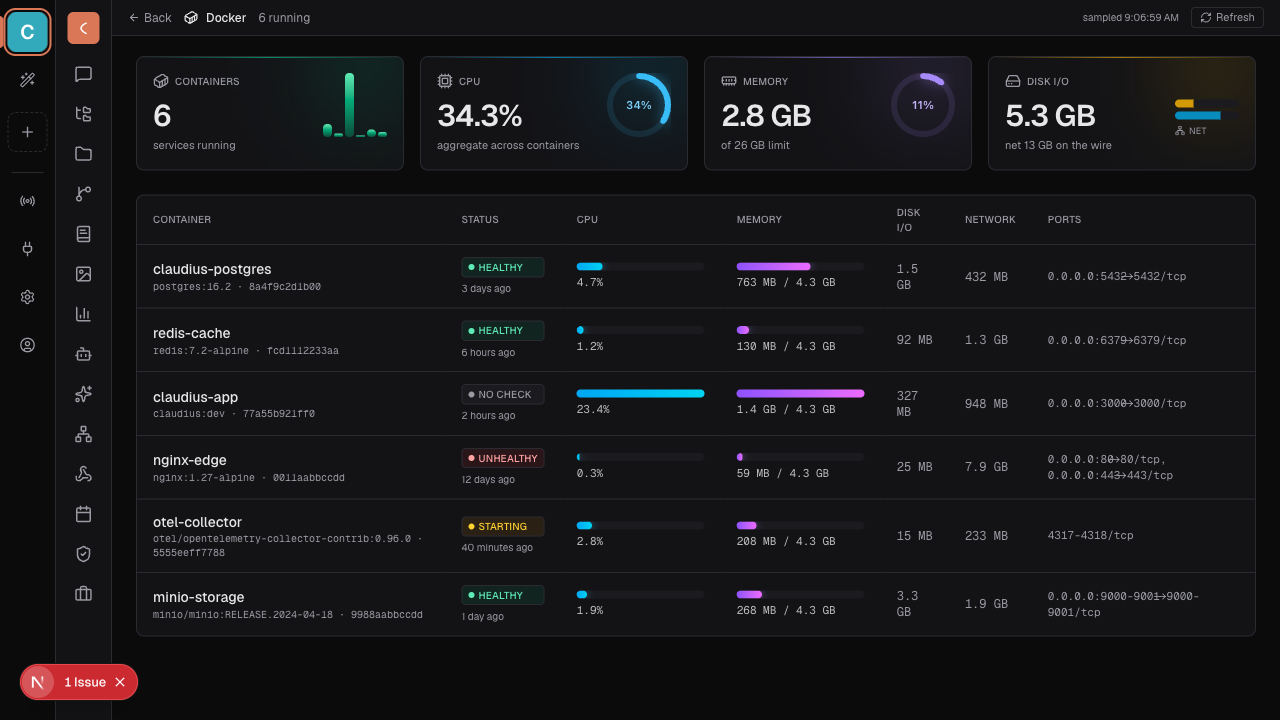The width and height of the screenshot is (1280, 720).
Task: Open the calendar icon in sidebar
Action: click(83, 514)
